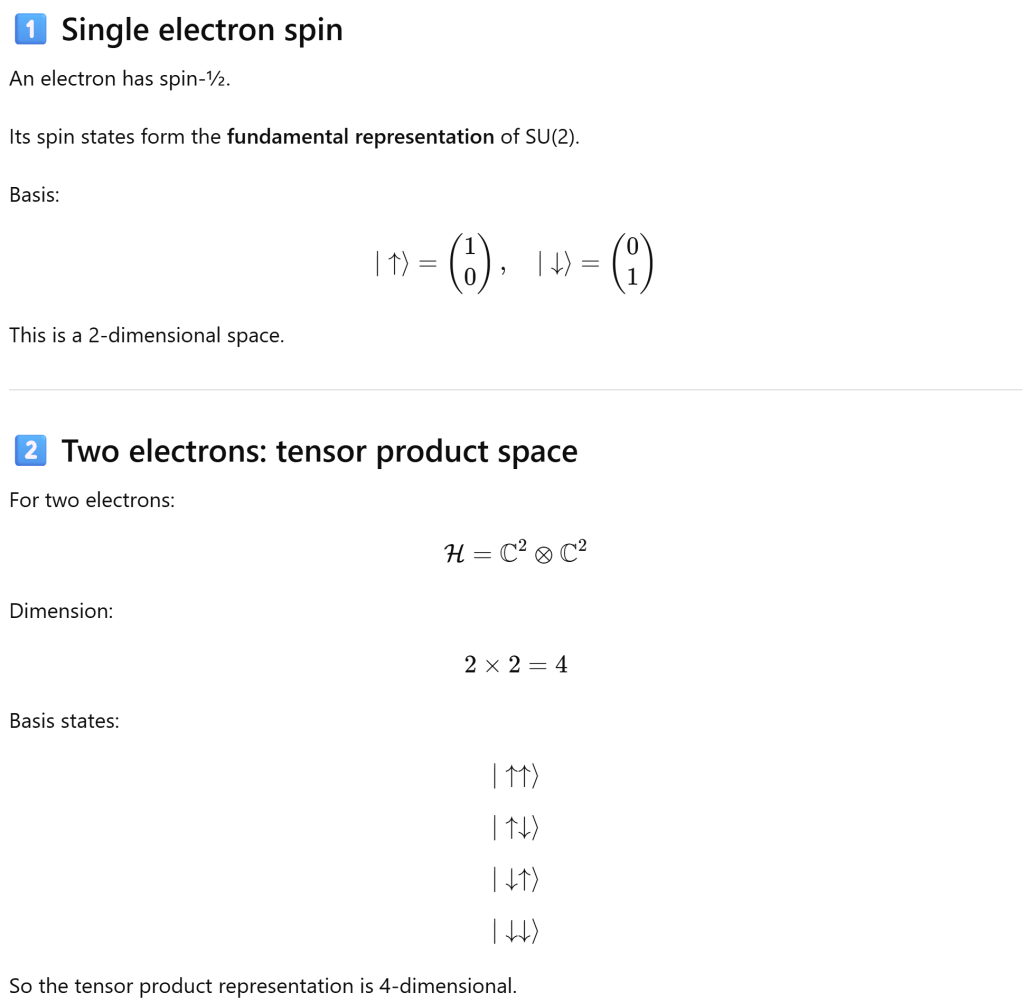Click the Hilbert space tensor product formula
Screen dimensions: 1023x1002
click(515, 553)
